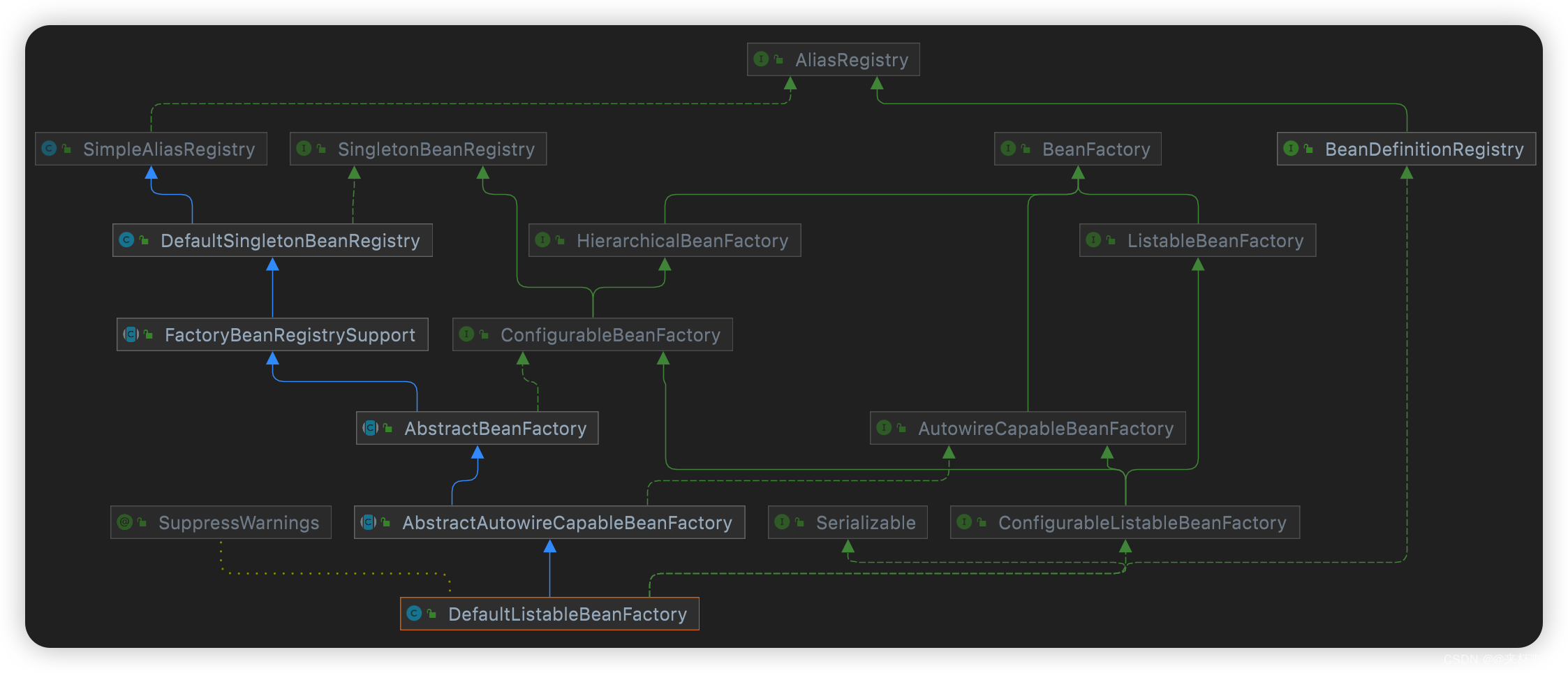
Task: Select the SuppressWarnings label text
Action: pyautogui.click(x=239, y=523)
